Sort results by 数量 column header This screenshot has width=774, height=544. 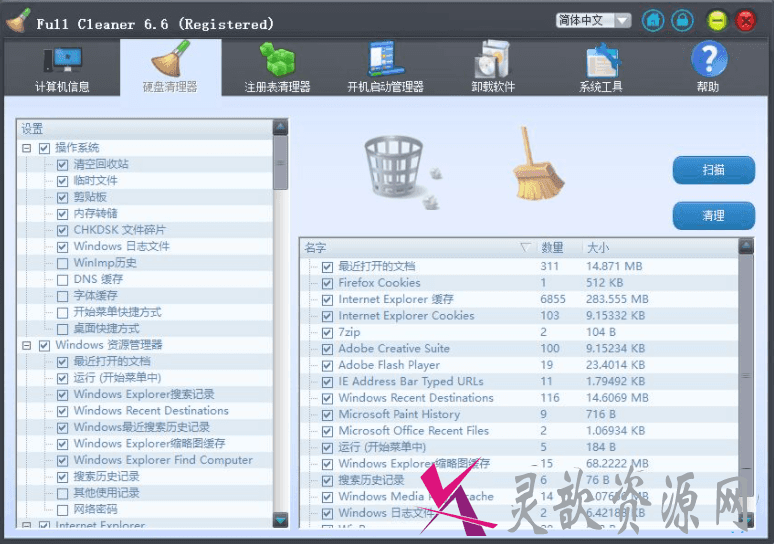click(x=552, y=248)
